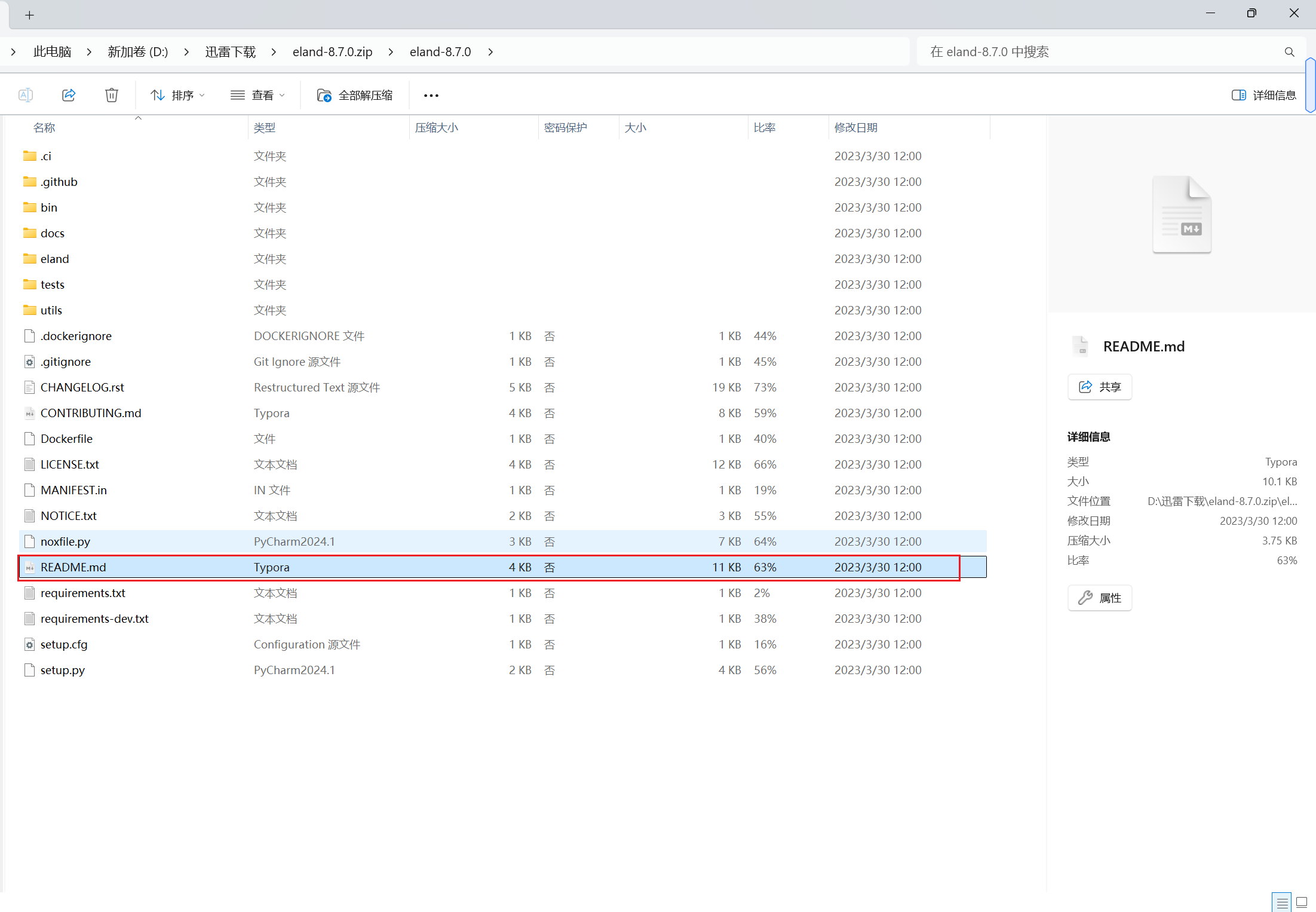Viewport: 1316px width, 912px height.
Task: Expand chevron after eland-8.7.0 in breadcrumb
Action: pos(490,52)
